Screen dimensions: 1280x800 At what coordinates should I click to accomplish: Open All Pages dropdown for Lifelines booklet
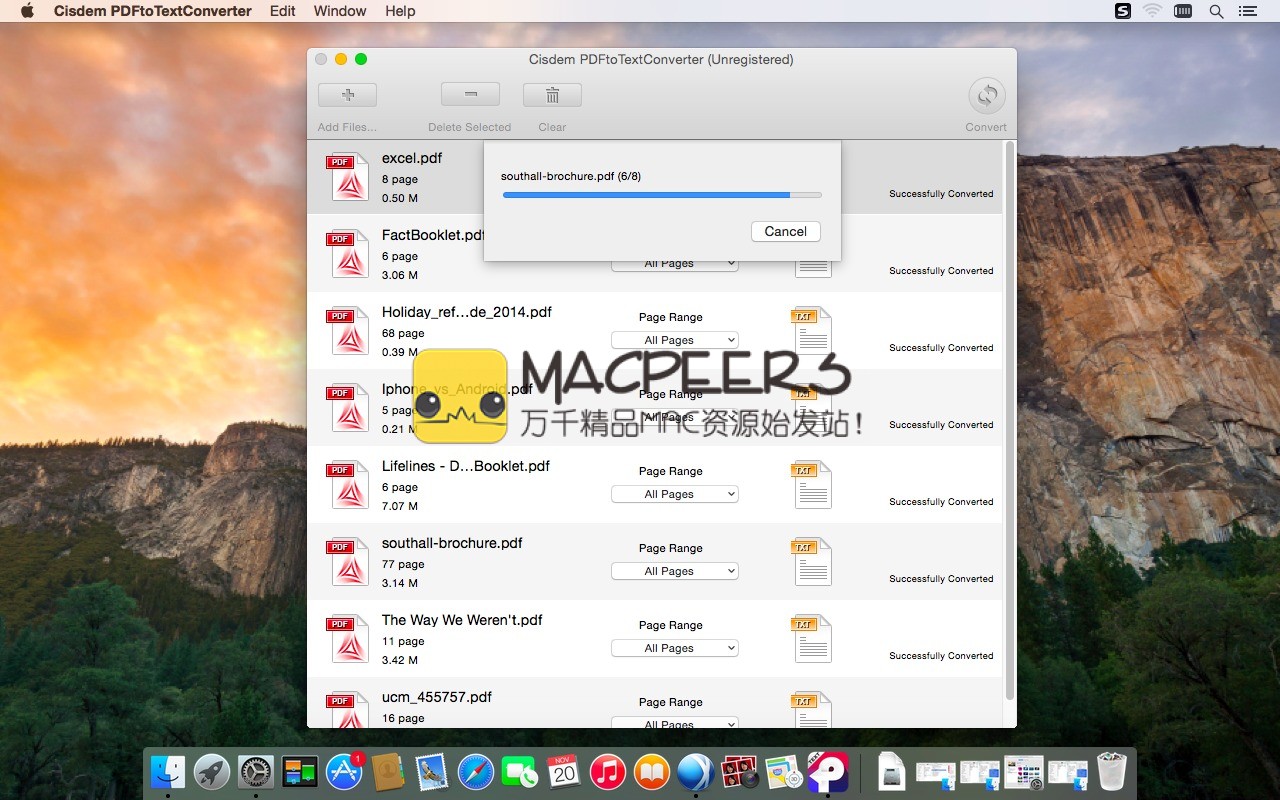[x=674, y=494]
